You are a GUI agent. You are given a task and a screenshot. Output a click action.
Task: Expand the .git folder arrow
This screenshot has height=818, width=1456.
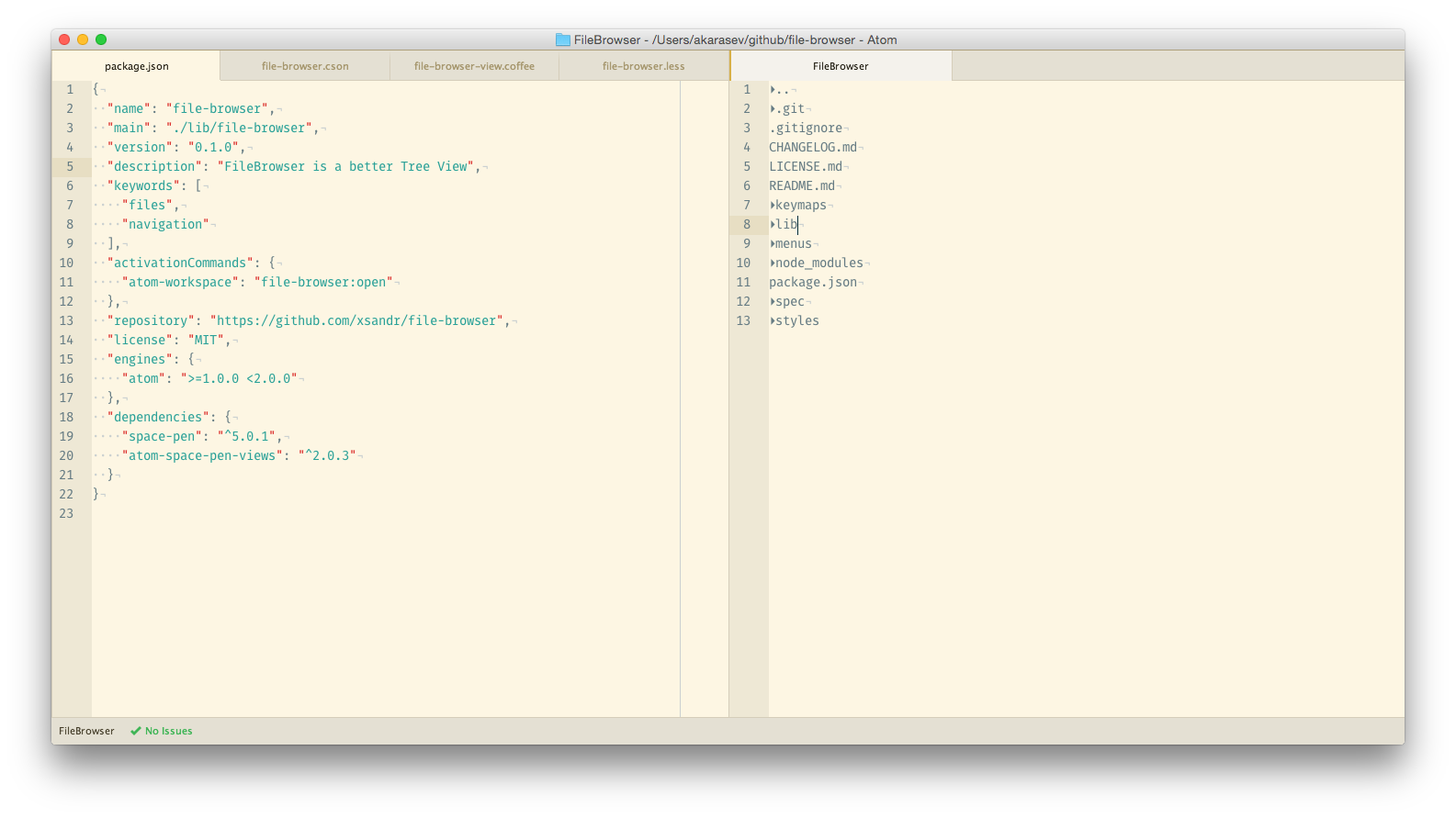[773, 108]
